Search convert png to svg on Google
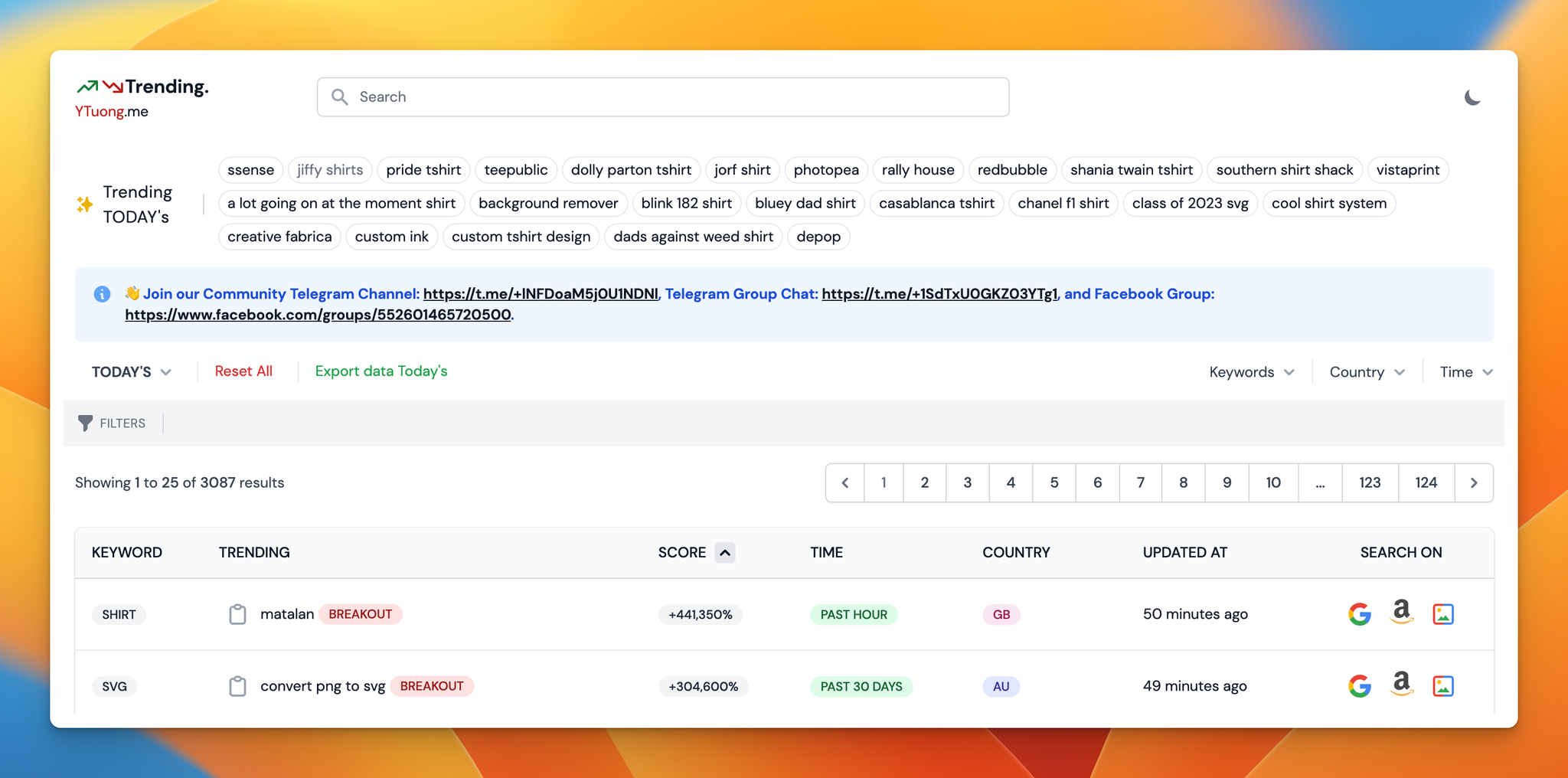This screenshot has height=778, width=1568. 1360,686
